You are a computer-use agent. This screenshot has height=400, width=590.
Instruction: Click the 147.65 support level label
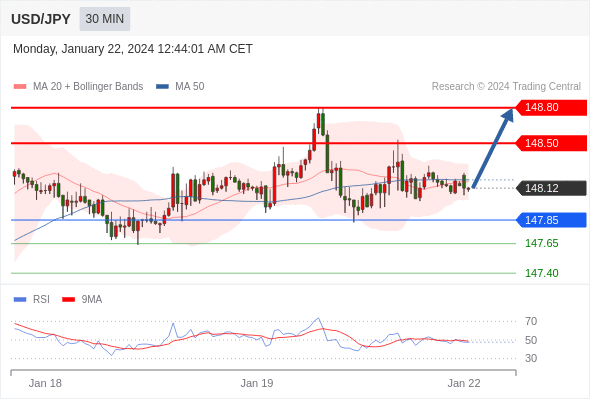click(541, 243)
